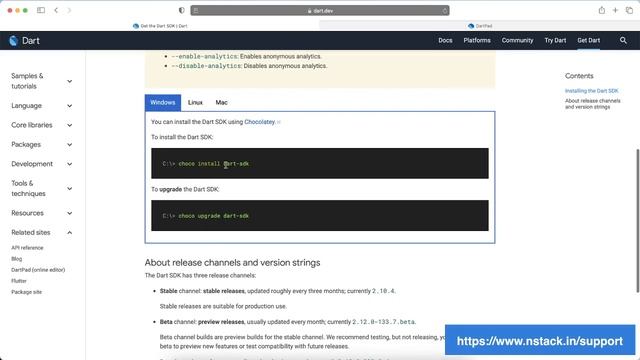The image size is (640, 360).
Task: Click the dart.dev address bar
Action: click(320, 11)
